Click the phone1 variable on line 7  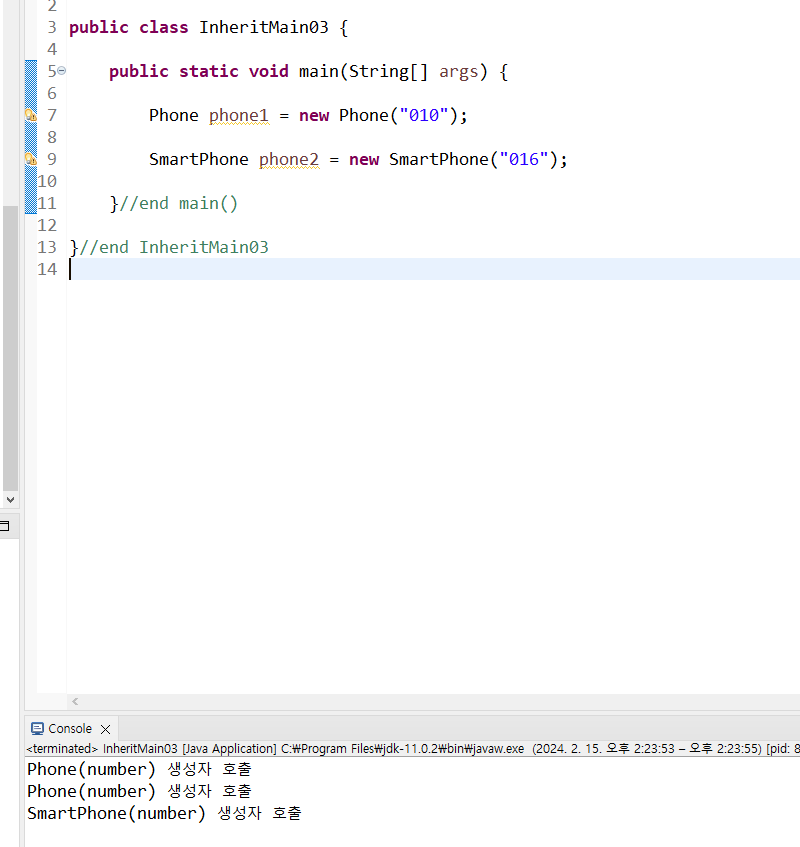click(x=239, y=116)
